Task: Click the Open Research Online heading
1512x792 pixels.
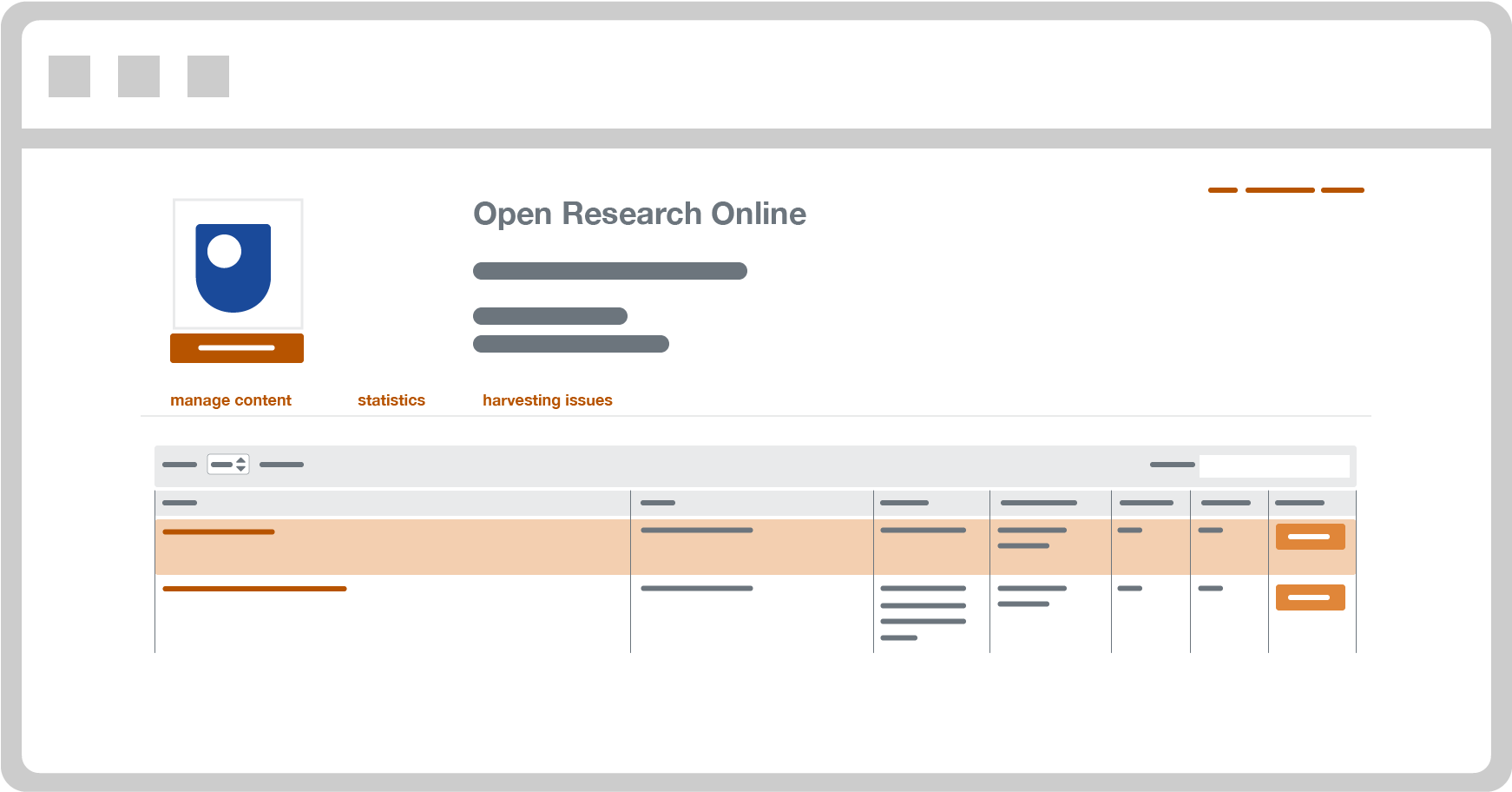Action: coord(640,214)
